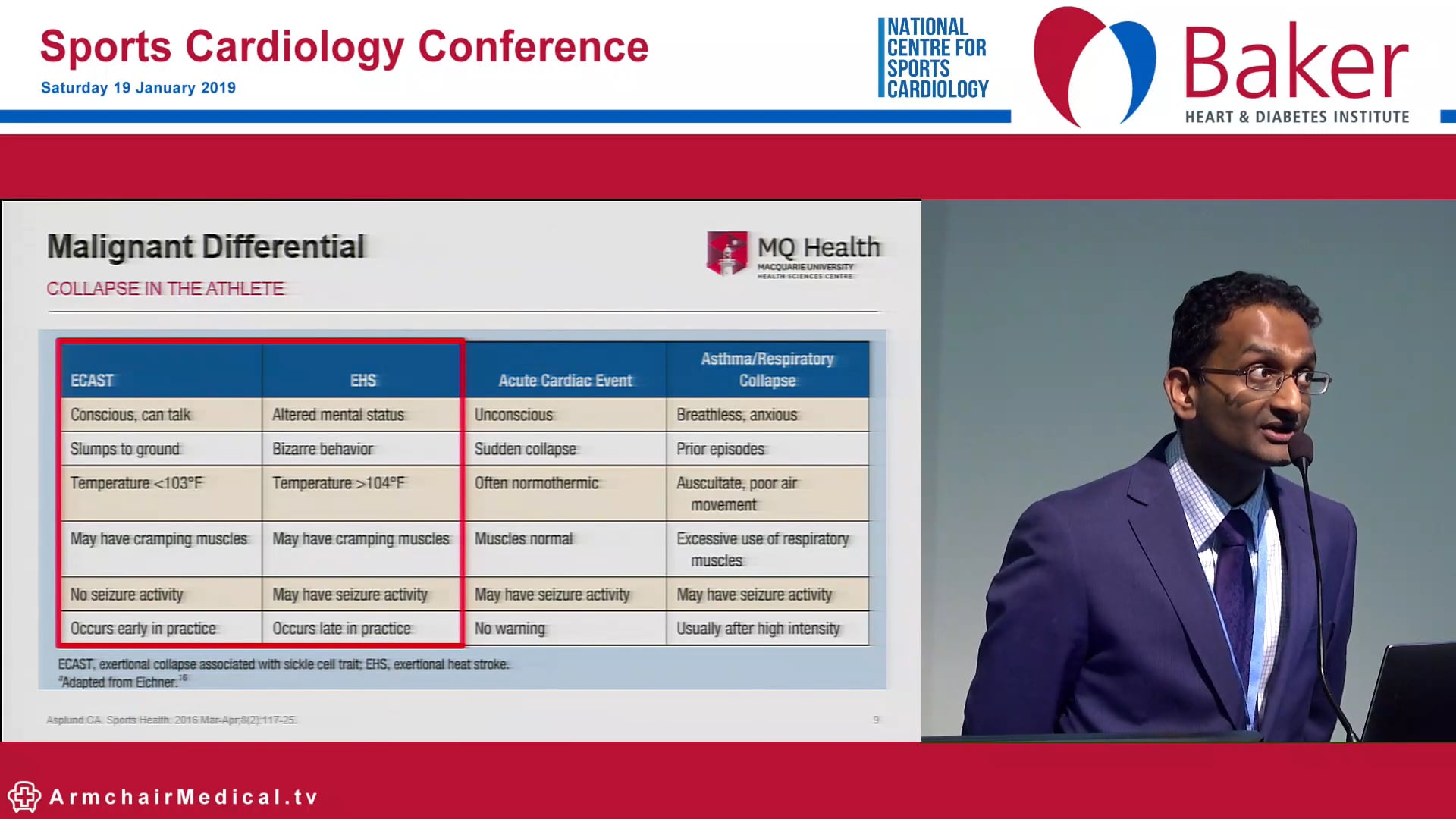Click the ArmchairMedical.tv cross logo icon
This screenshot has width=1456, height=819.
point(24,797)
